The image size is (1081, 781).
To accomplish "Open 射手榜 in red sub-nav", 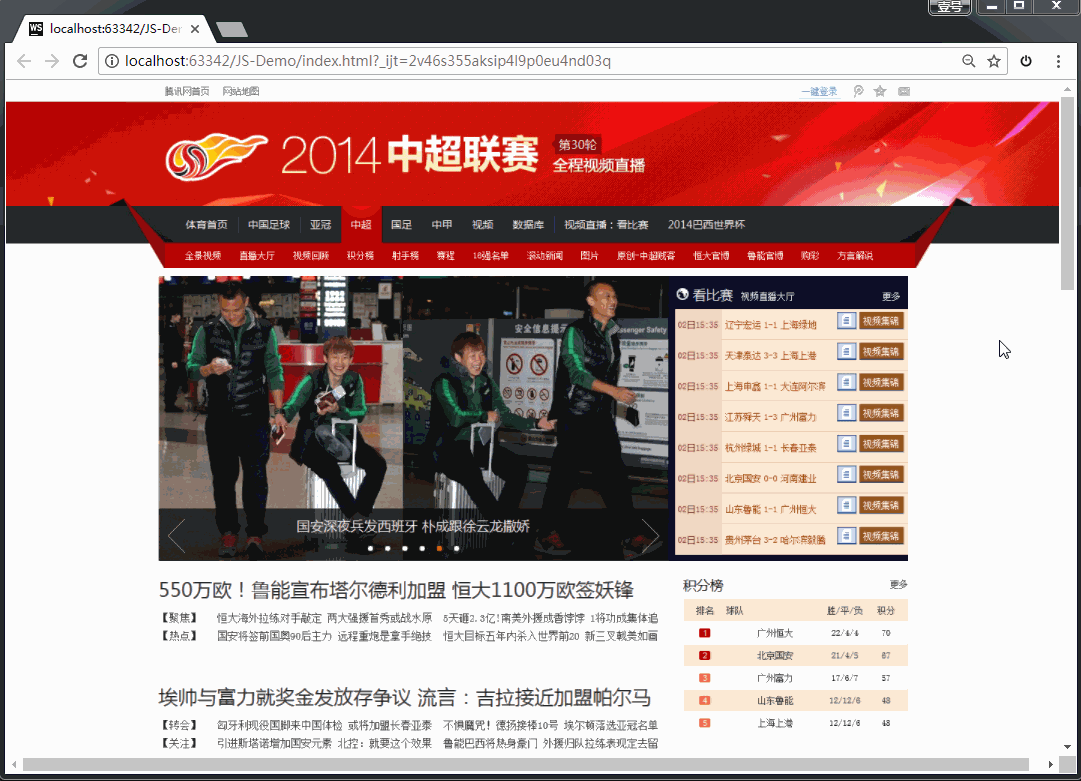I will point(405,256).
